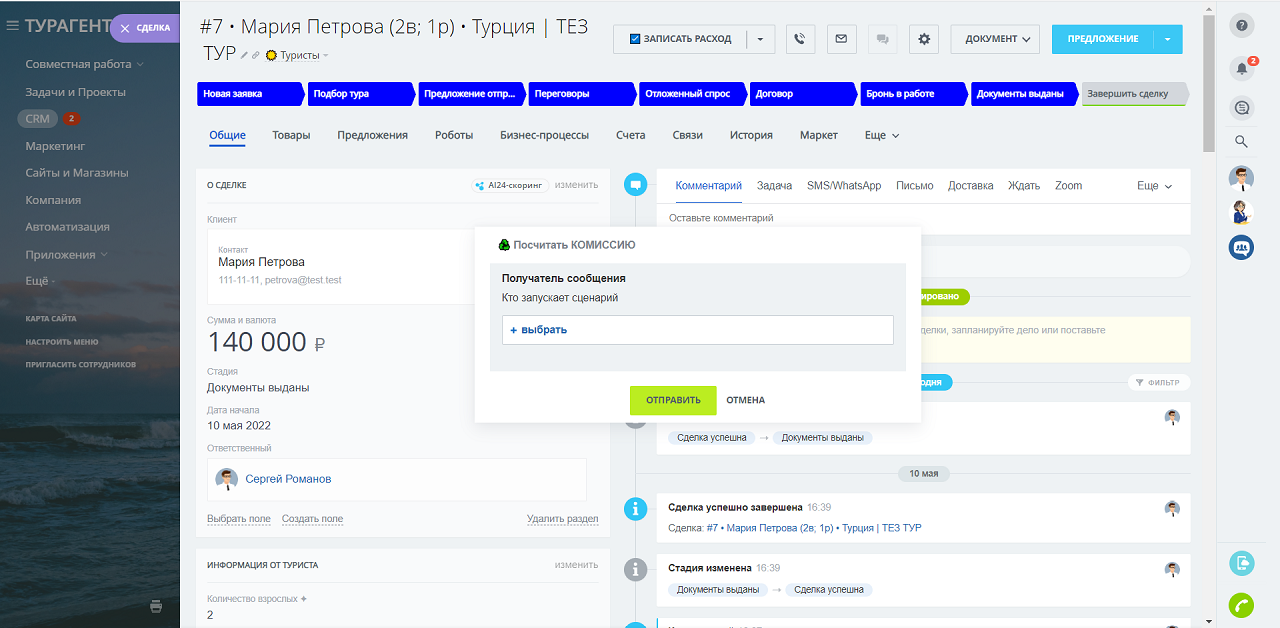Viewport: 1280px width, 628px height.
Task: Click the envelope email icon
Action: pyautogui.click(x=841, y=39)
